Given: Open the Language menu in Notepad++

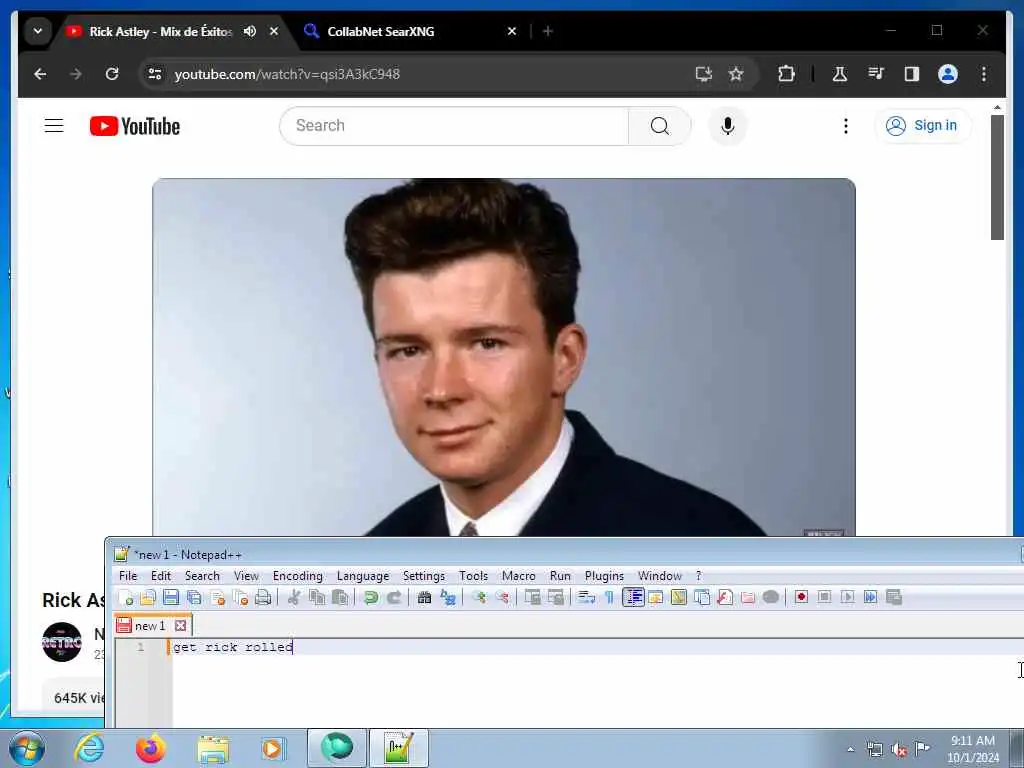Looking at the screenshot, I should coord(363,576).
